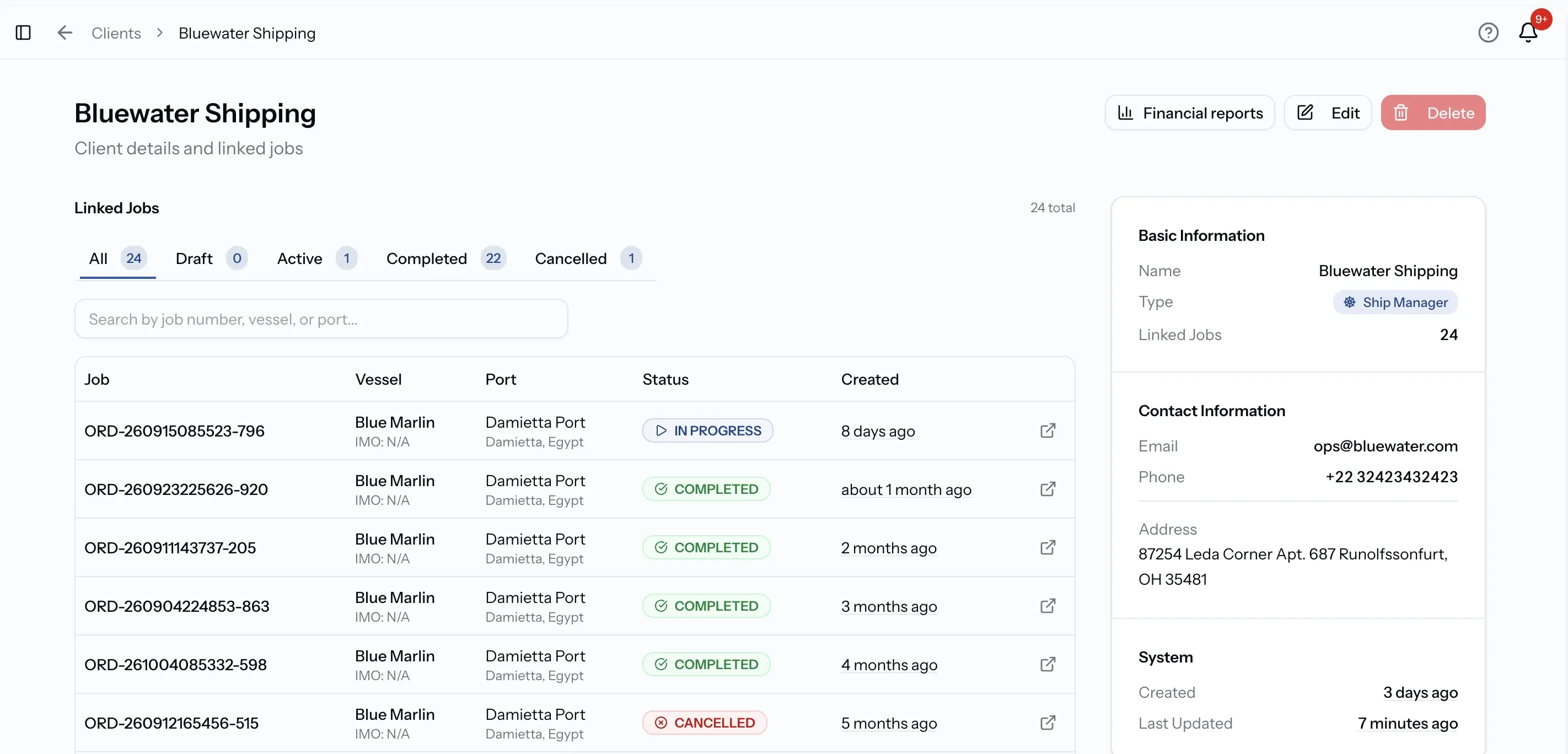Open job ORD-260904224853-863 external link icon
Screen dimensions: 1568x754
click(1048, 606)
